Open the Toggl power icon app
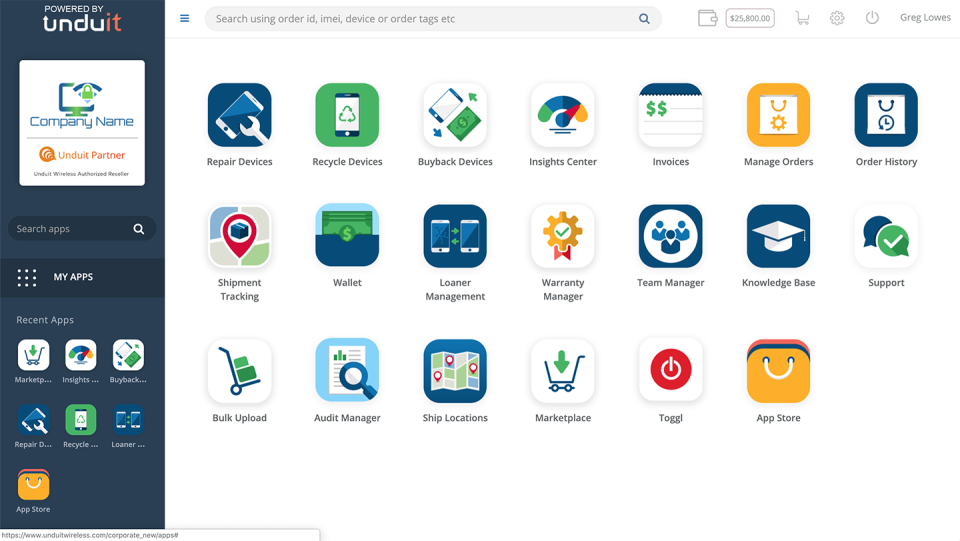The height and width of the screenshot is (541, 960). click(670, 370)
